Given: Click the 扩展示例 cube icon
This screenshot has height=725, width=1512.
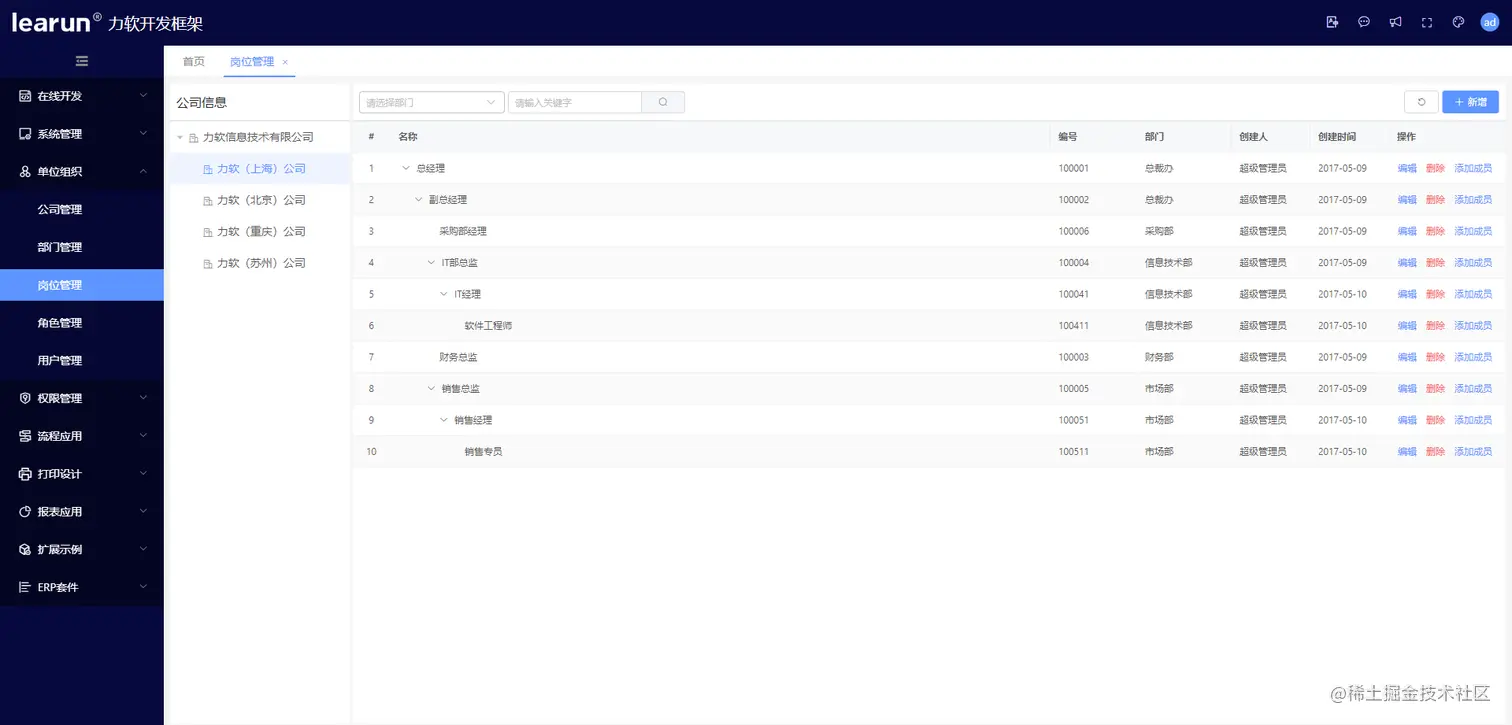Looking at the screenshot, I should 25,550.
